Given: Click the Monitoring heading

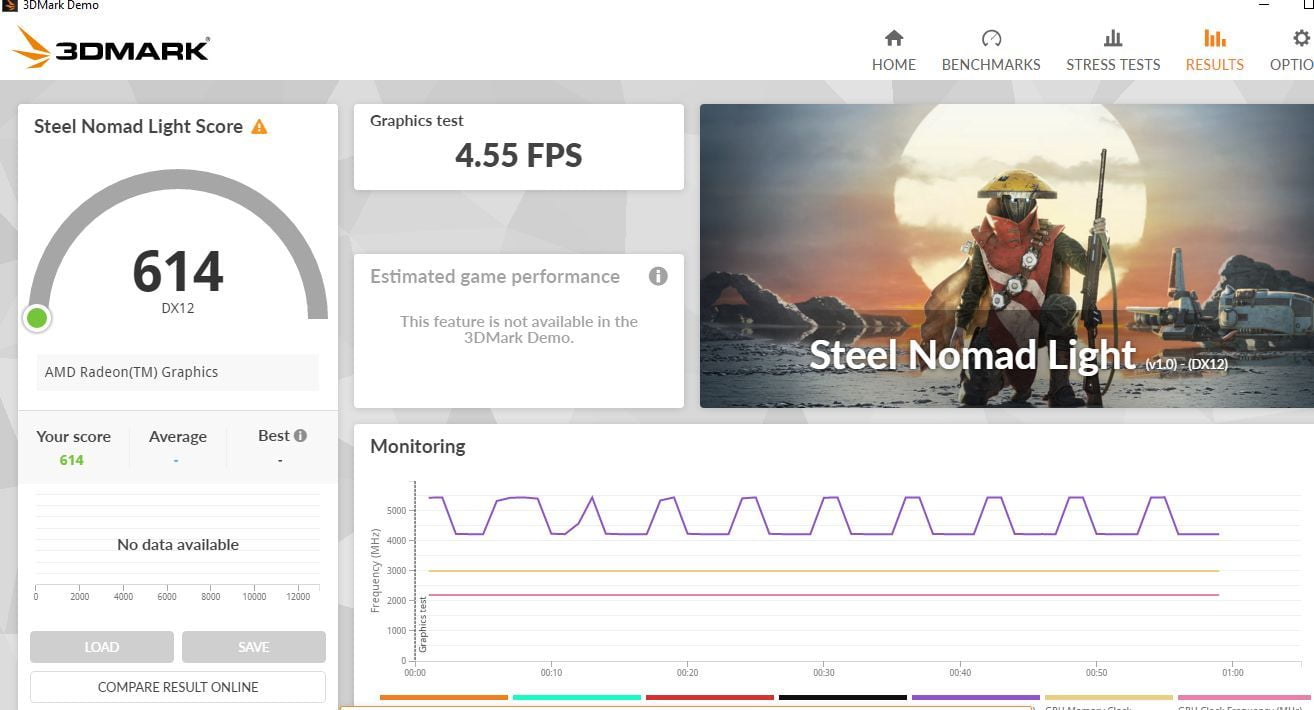Looking at the screenshot, I should [x=418, y=446].
